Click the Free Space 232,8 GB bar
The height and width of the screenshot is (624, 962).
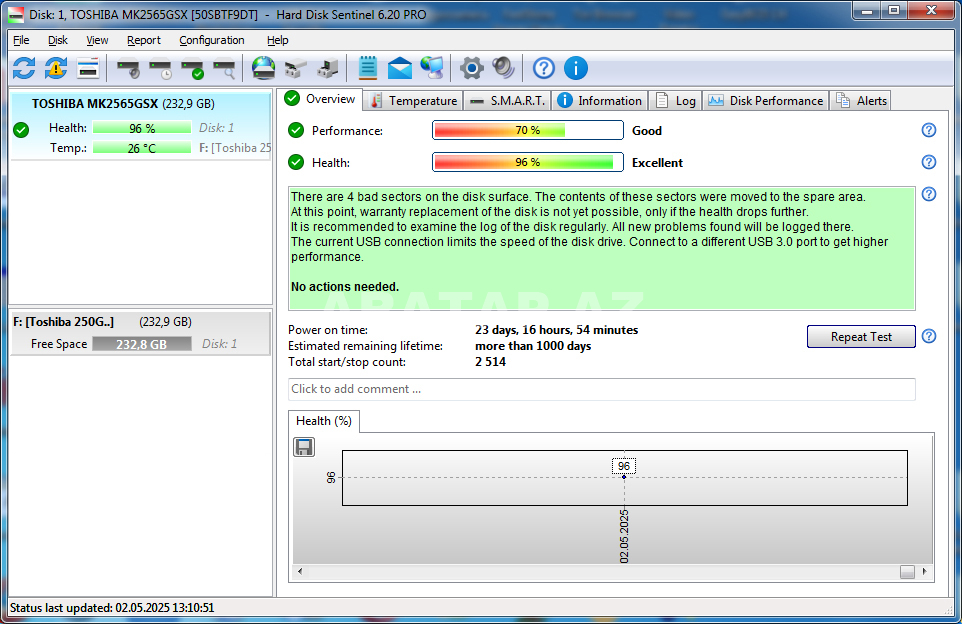(142, 344)
